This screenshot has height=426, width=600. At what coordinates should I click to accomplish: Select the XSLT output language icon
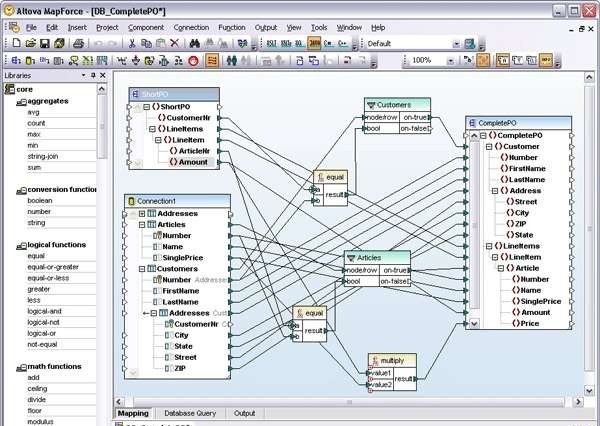click(x=271, y=44)
